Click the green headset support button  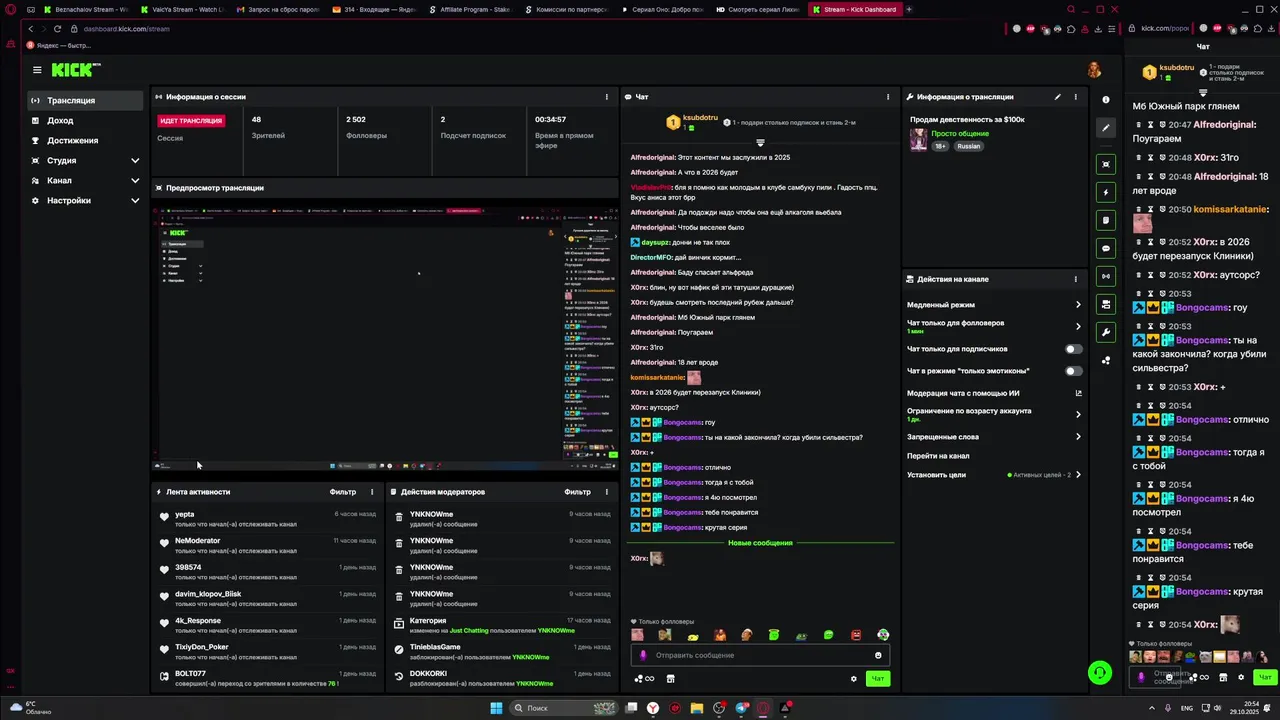pyautogui.click(x=1100, y=673)
